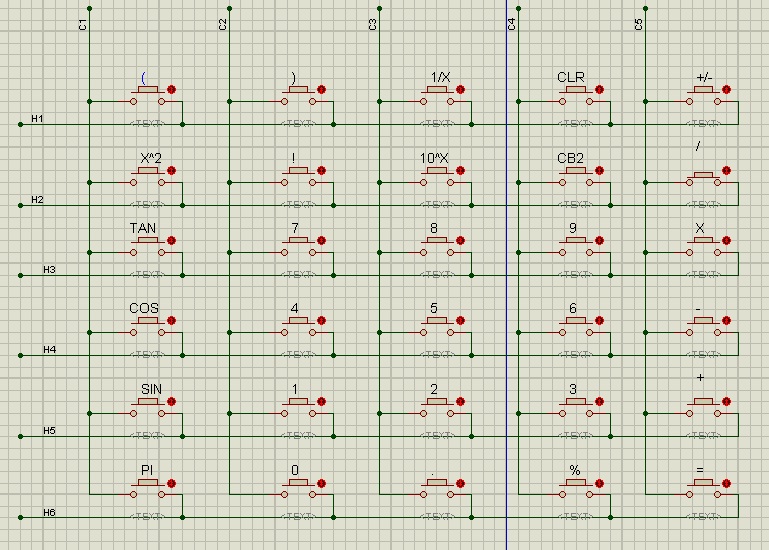Screen dimensions: 769x550
Task: Click the TAN pushbutton switch symbol
Action: tap(147, 247)
